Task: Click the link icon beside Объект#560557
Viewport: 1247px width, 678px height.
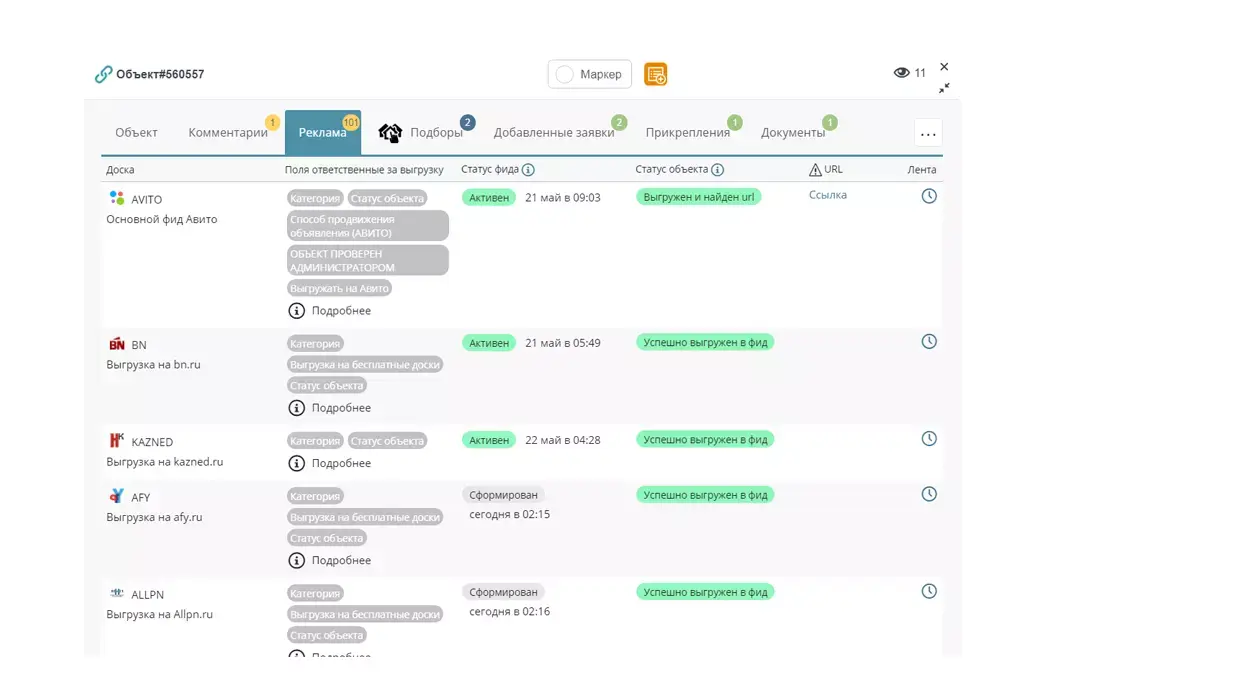Action: tap(103, 74)
